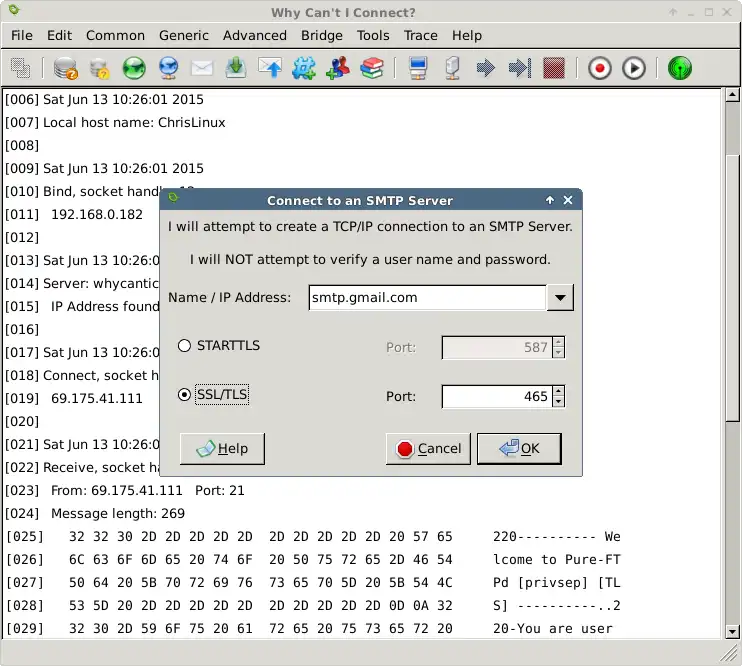The image size is (742, 666).
Task: Click the inbox download green arrow icon
Action: tap(236, 68)
